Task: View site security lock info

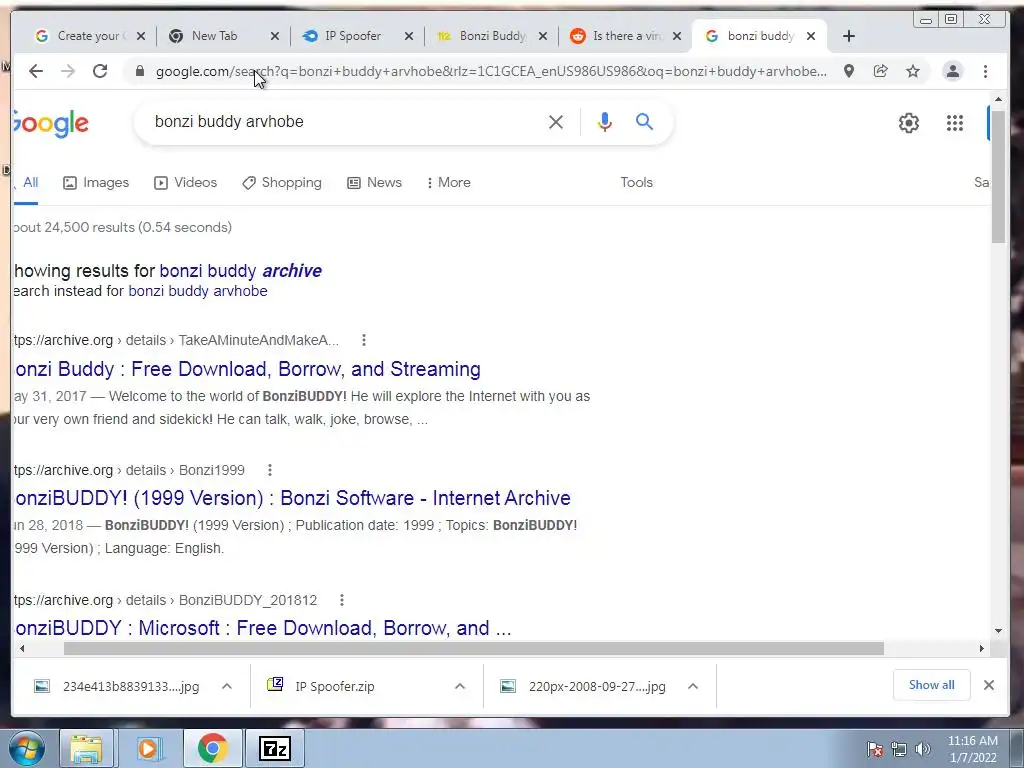Action: tap(139, 71)
